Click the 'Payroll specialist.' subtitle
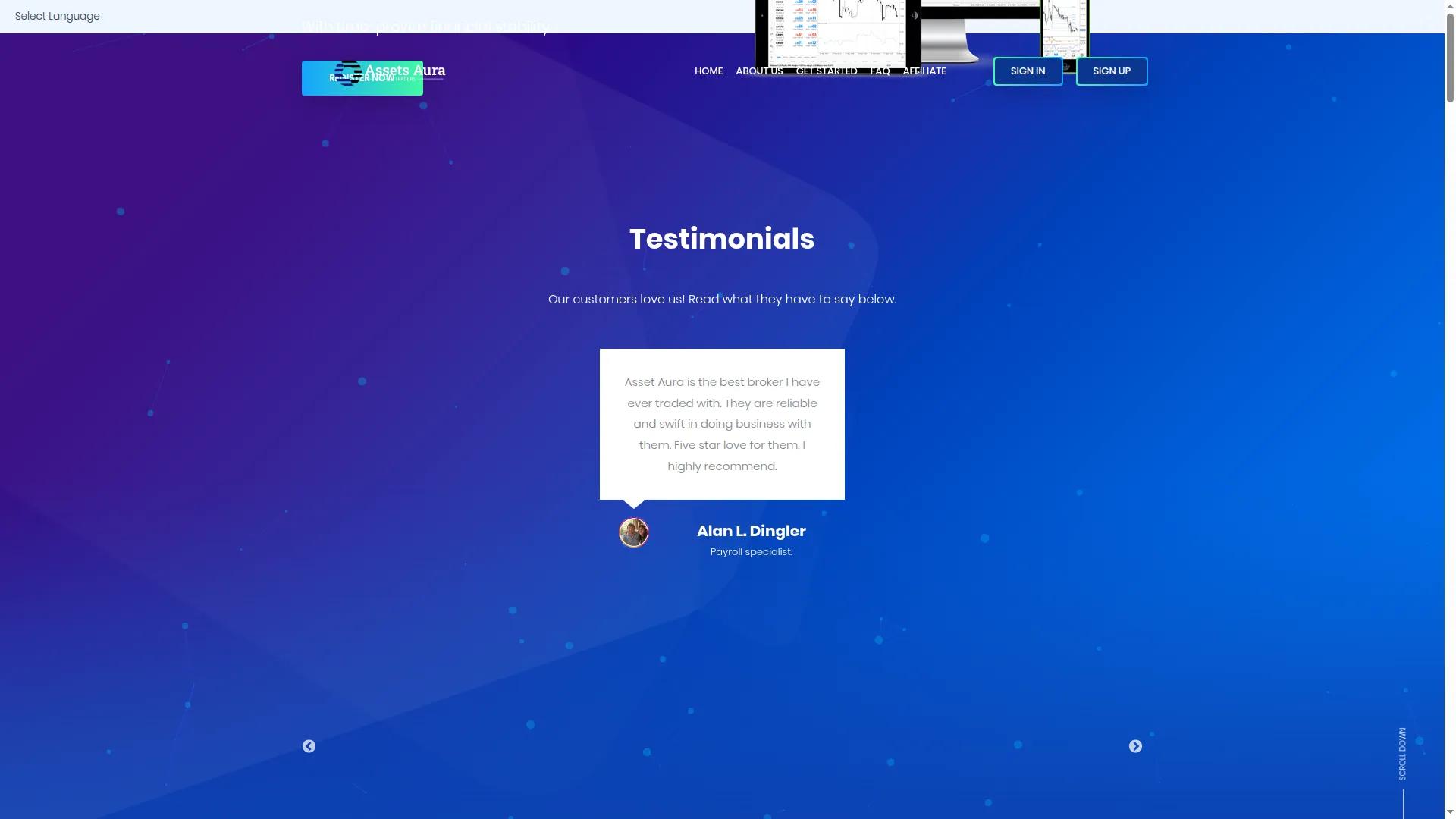 click(x=752, y=552)
